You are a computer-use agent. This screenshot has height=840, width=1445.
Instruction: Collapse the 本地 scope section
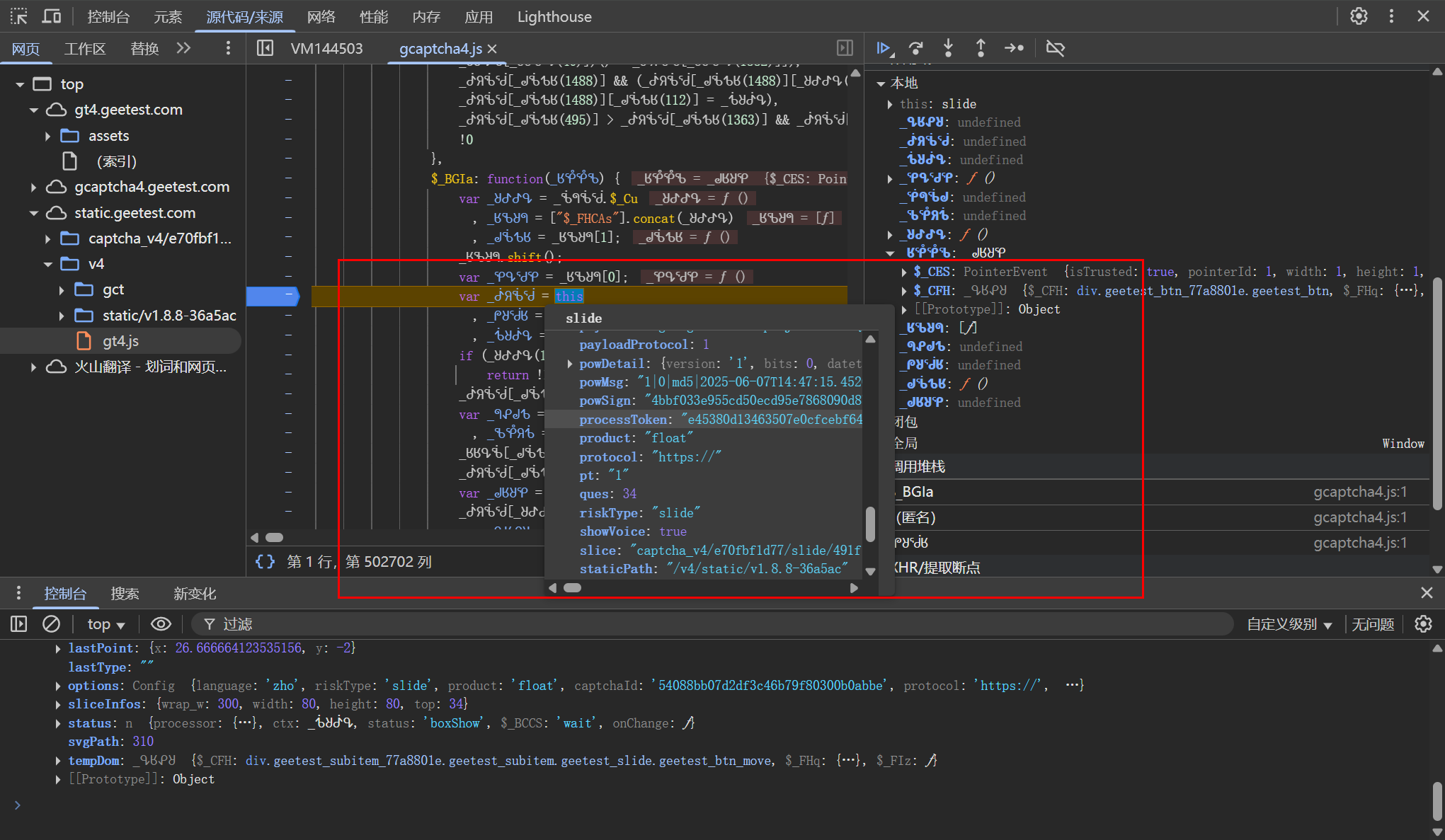coord(881,84)
